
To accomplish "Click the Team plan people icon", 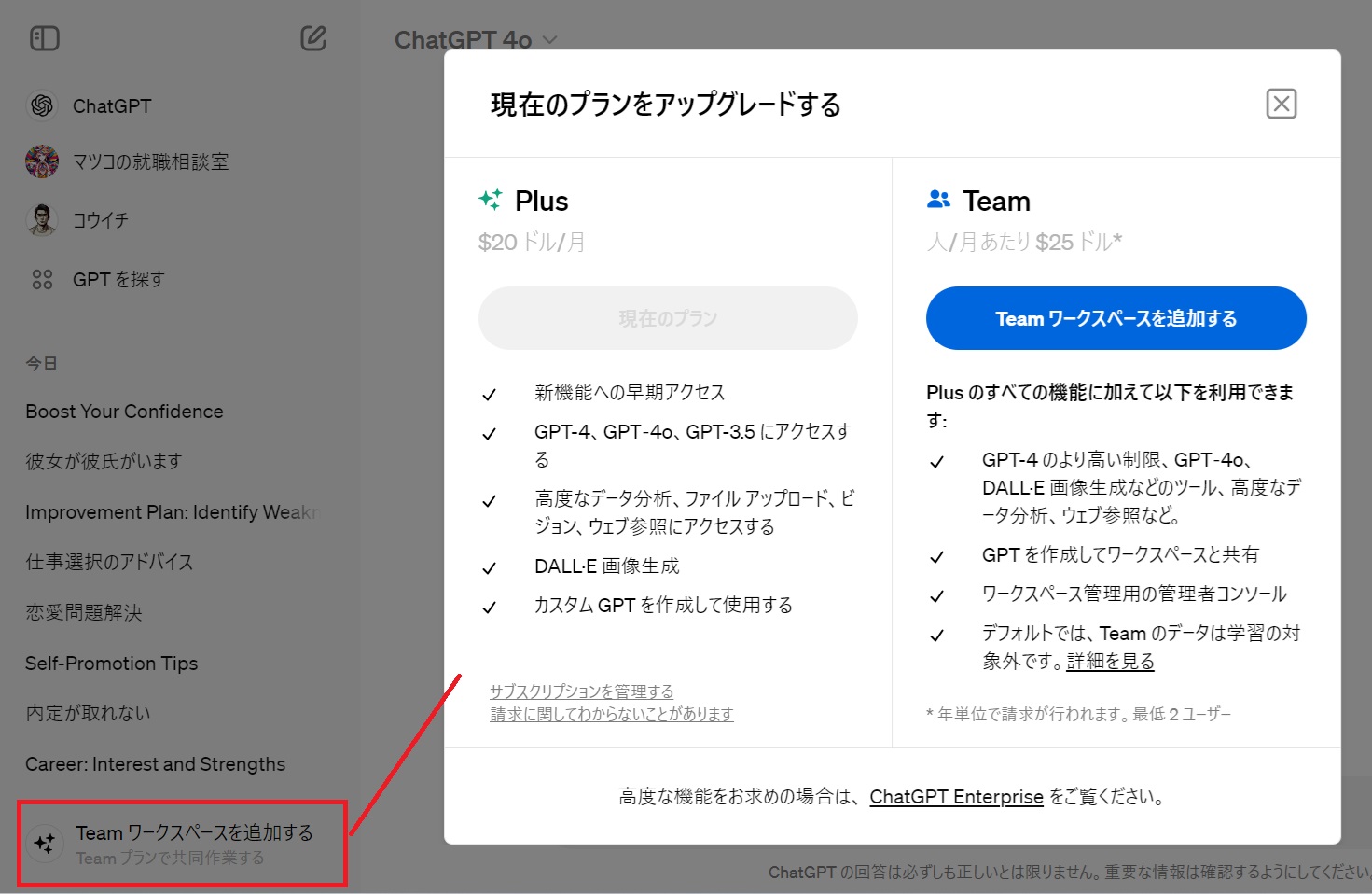I will (x=939, y=198).
